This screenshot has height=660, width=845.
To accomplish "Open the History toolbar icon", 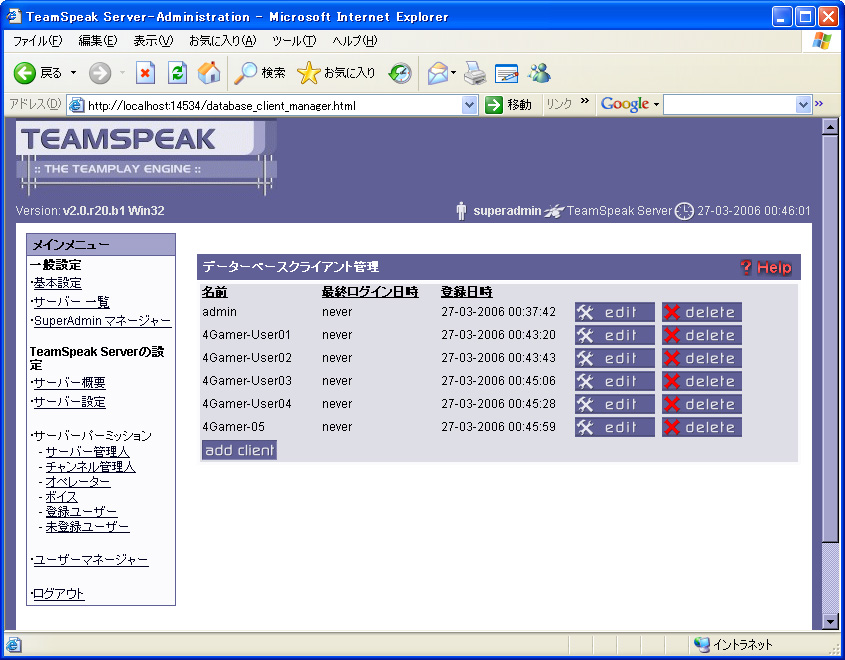I will click(x=400, y=73).
